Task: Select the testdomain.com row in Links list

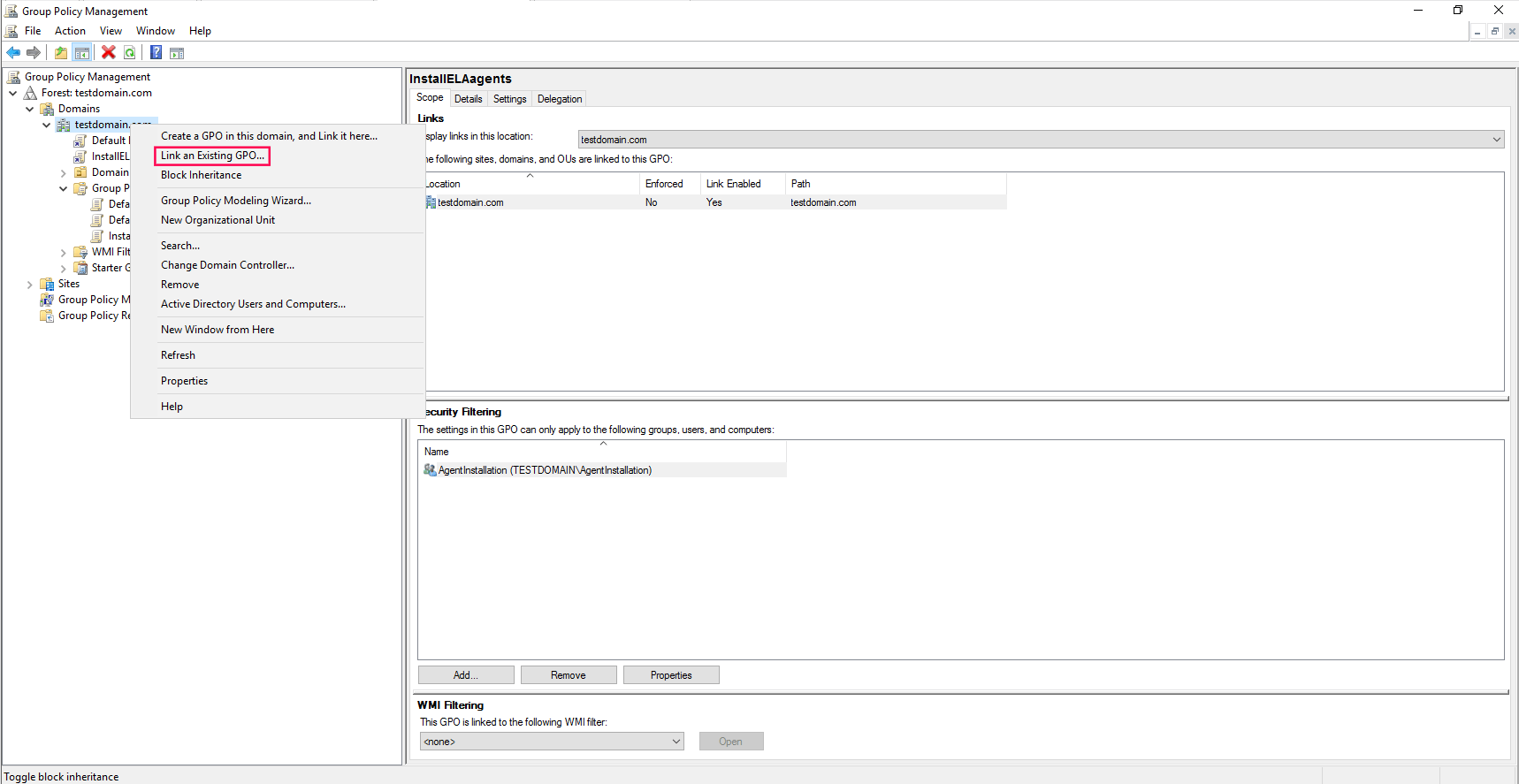Action: (x=470, y=202)
